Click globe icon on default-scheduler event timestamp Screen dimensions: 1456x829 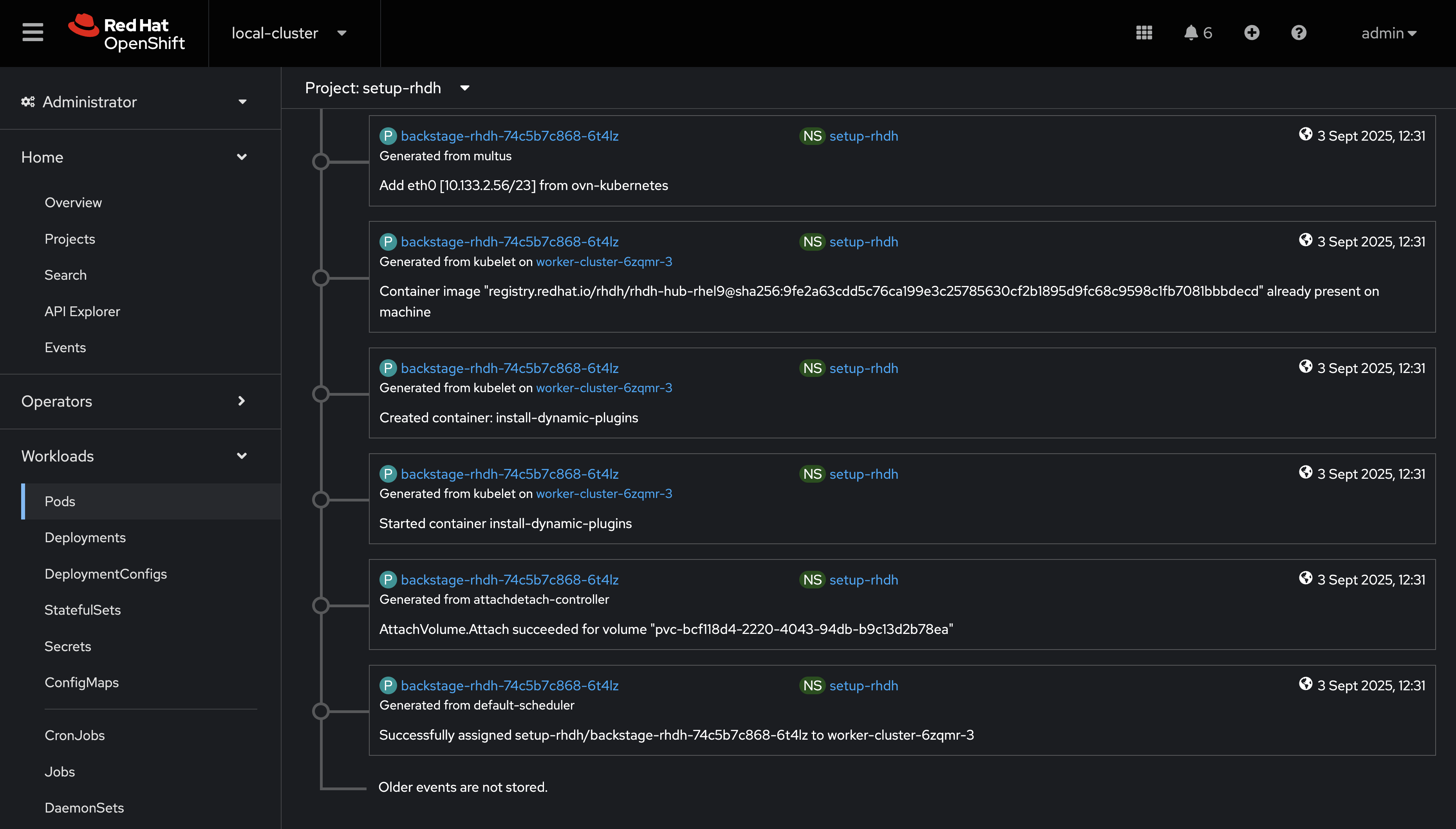coord(1305,684)
